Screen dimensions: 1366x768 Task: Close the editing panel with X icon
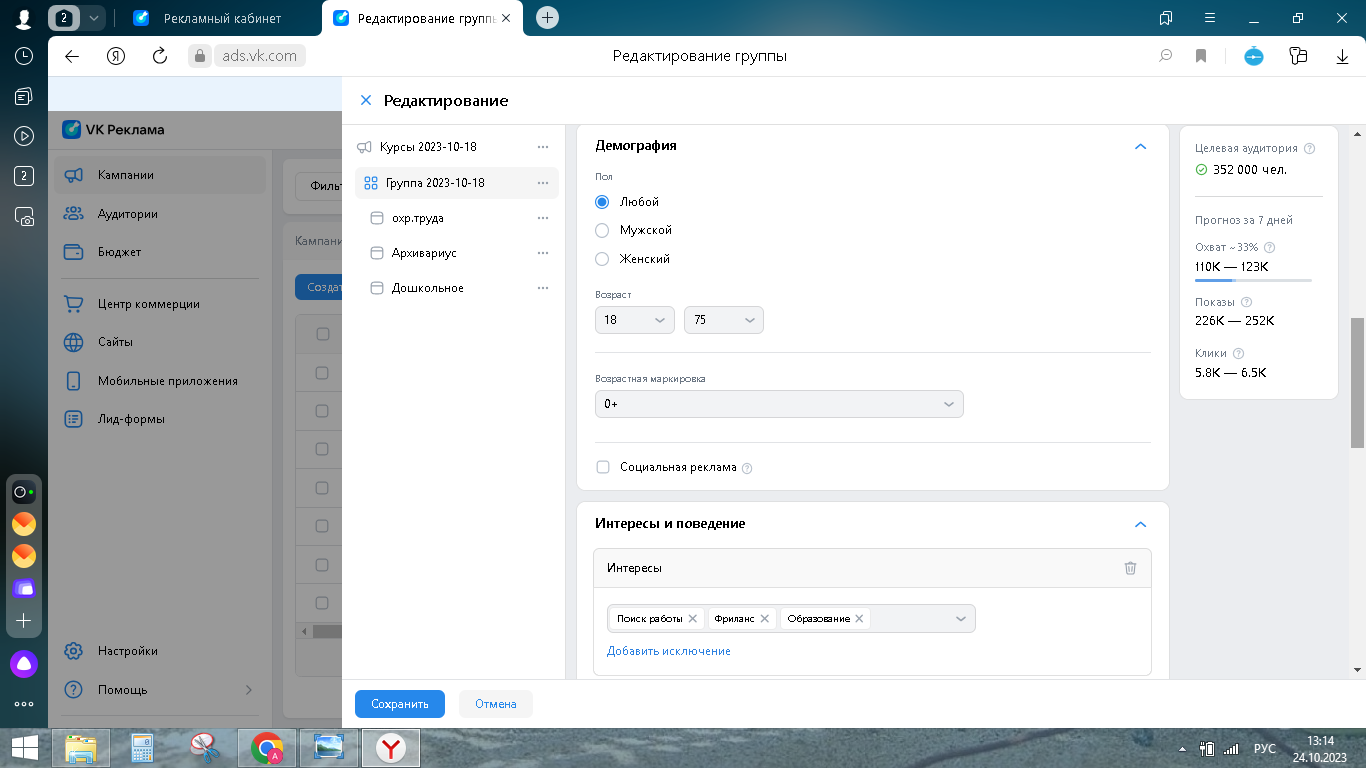365,100
